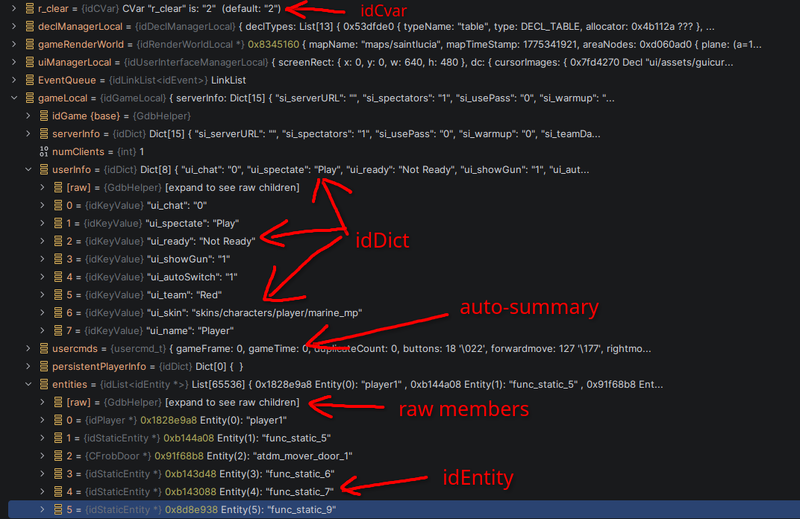Screen dimensions: 800x519
Task: Click the {idLinkList<idEvent>} type label
Action: [x=158, y=80]
